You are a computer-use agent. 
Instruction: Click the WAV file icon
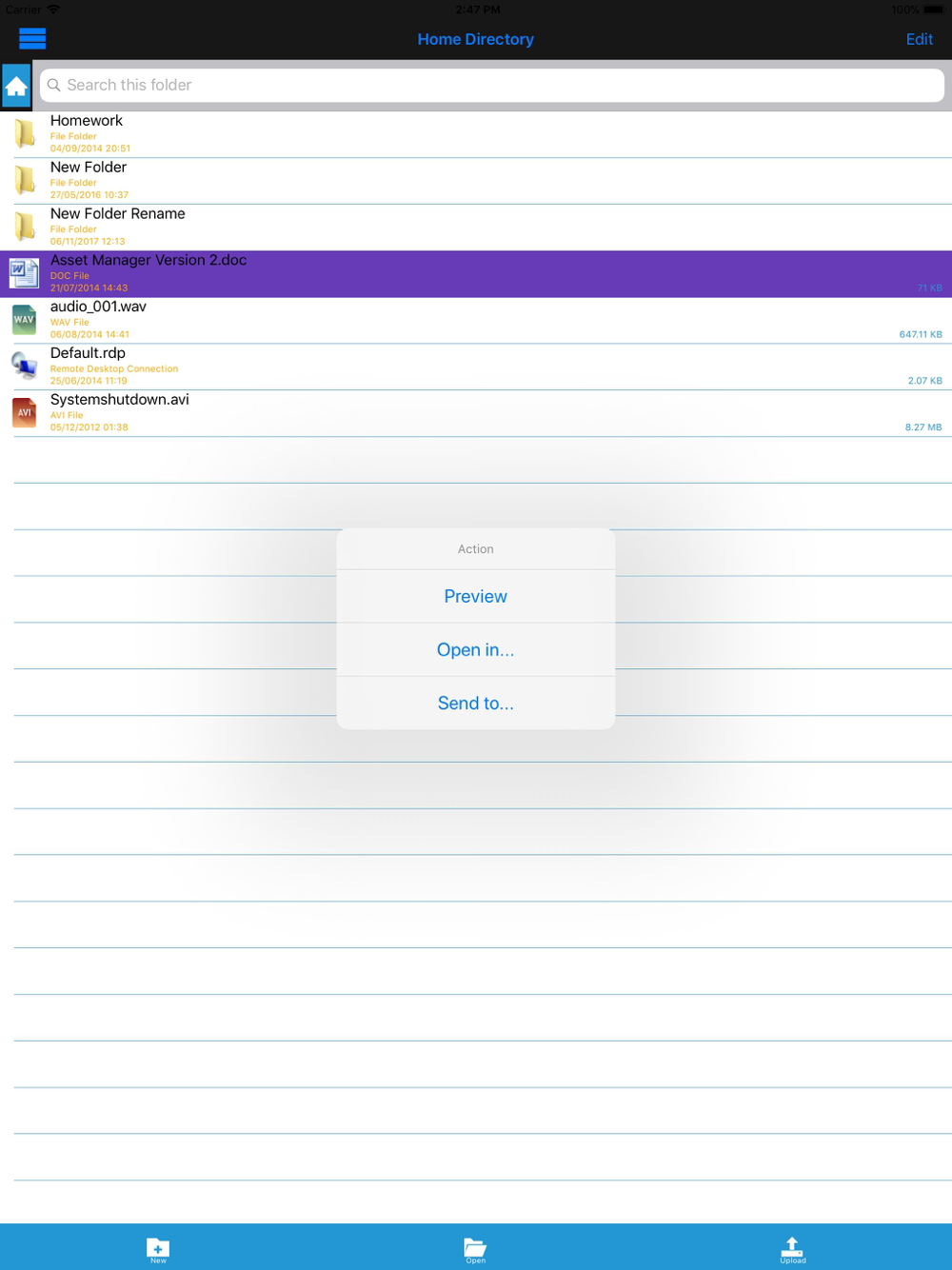point(24,320)
